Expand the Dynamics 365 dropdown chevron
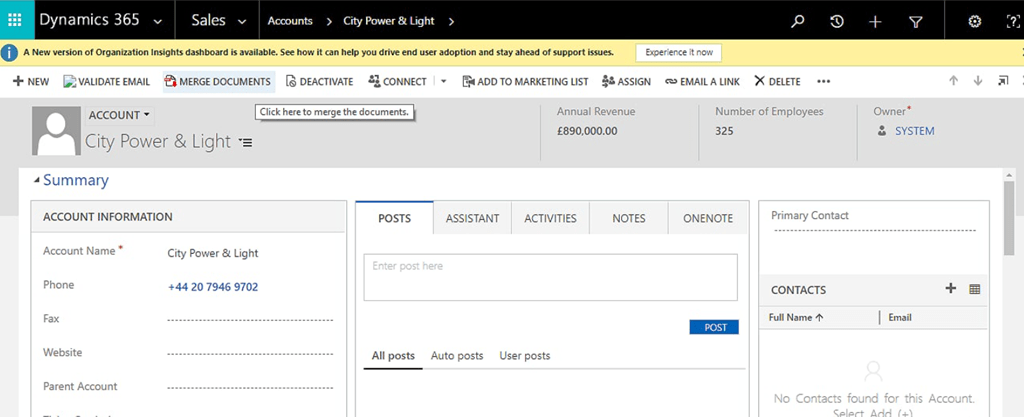Screen dimensions: 1024x417 click(x=157, y=22)
